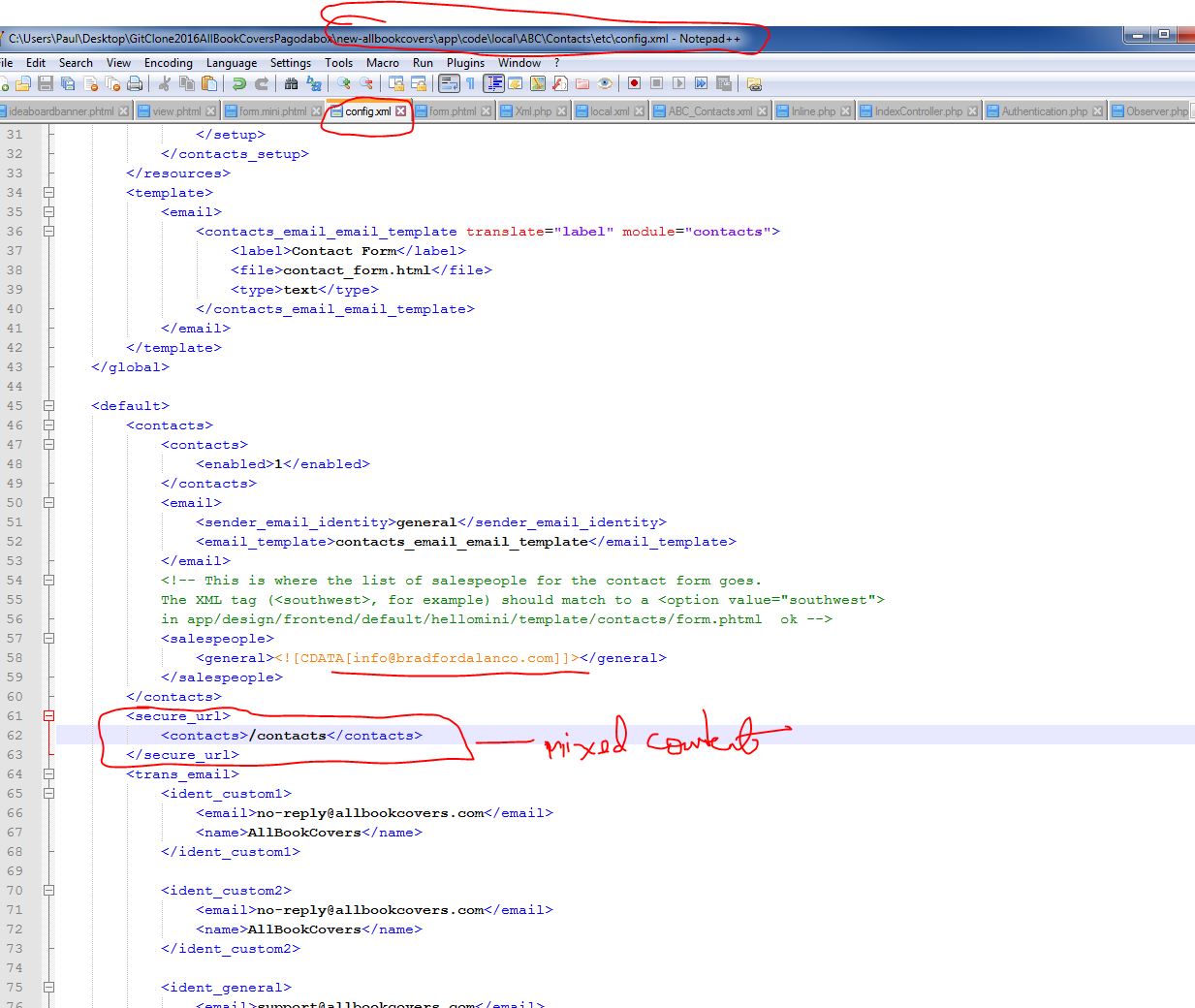The image size is (1195, 1008).
Task: Start macro recording with the red Record icon
Action: click(634, 83)
